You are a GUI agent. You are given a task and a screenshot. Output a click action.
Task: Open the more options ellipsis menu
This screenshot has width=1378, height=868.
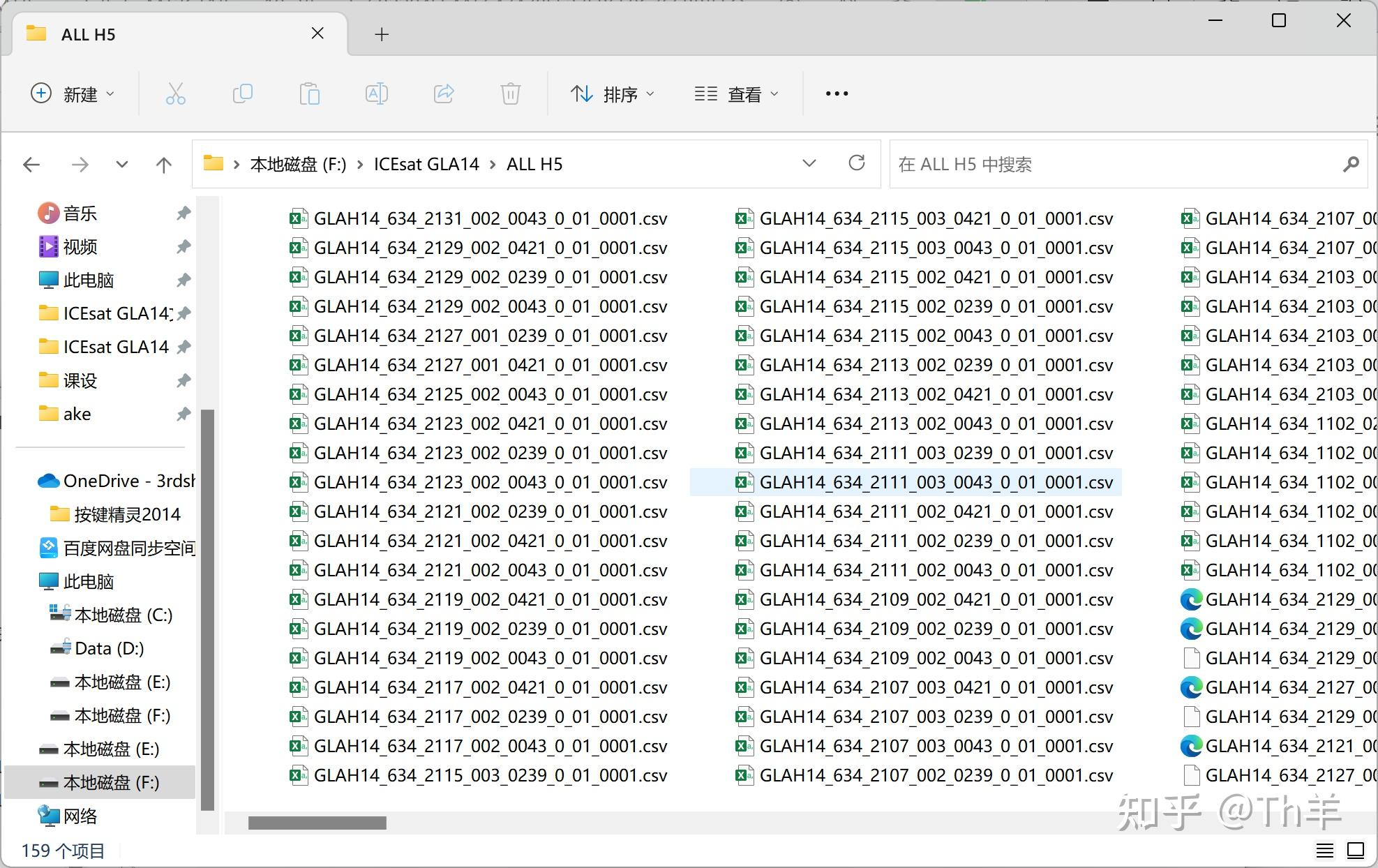pos(836,93)
